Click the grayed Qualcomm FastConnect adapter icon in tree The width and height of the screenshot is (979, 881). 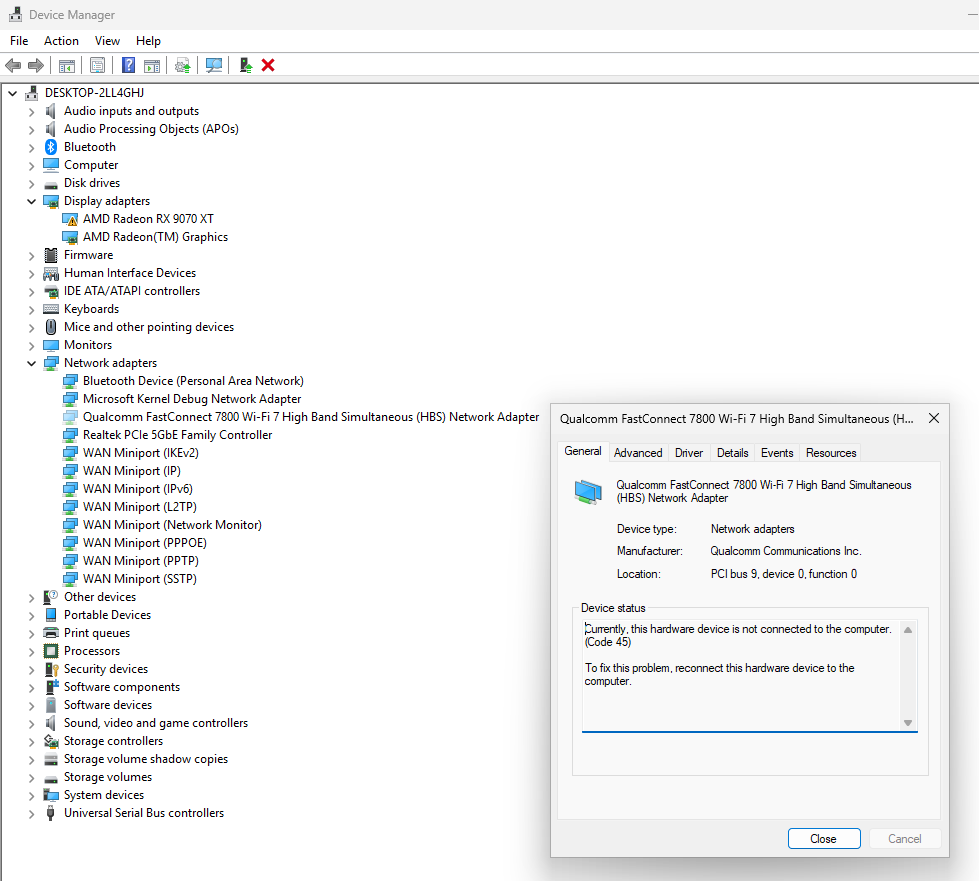70,417
